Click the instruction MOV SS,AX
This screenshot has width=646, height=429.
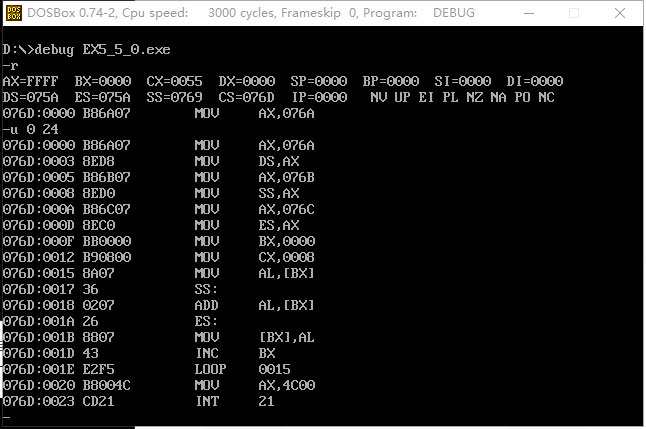pyautogui.click(x=247, y=193)
